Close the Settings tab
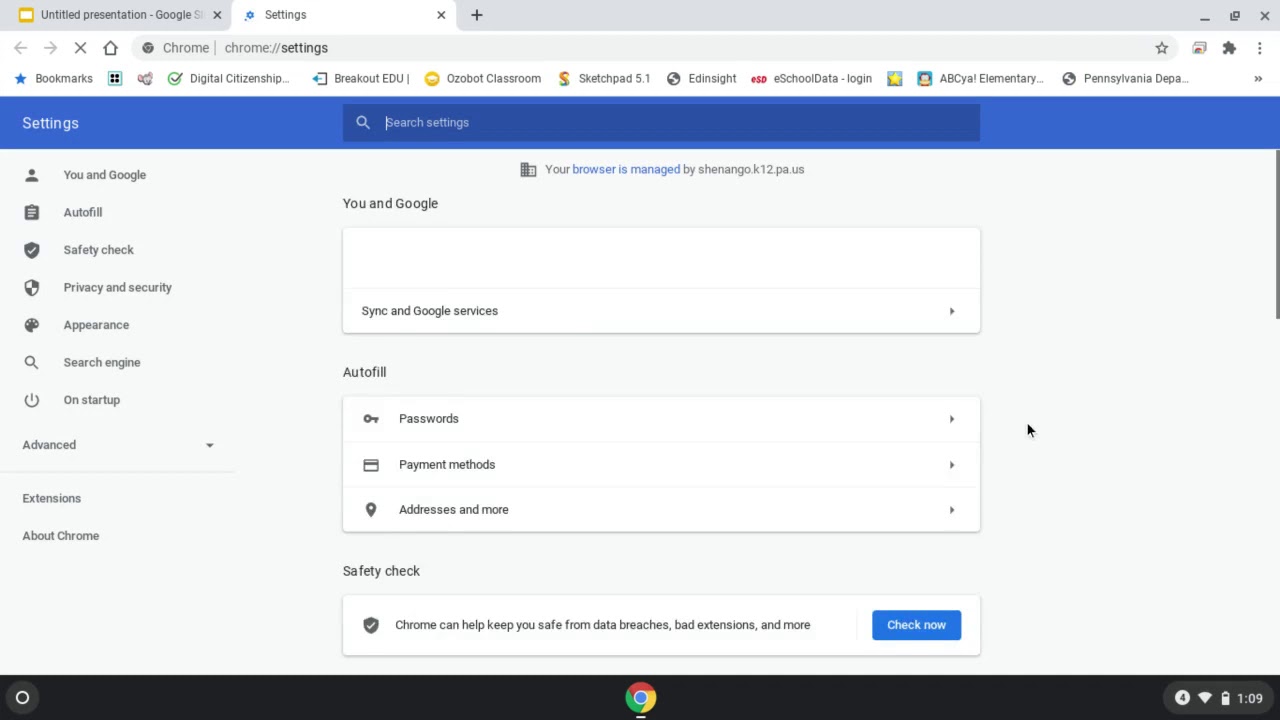The image size is (1280, 720). (x=441, y=15)
